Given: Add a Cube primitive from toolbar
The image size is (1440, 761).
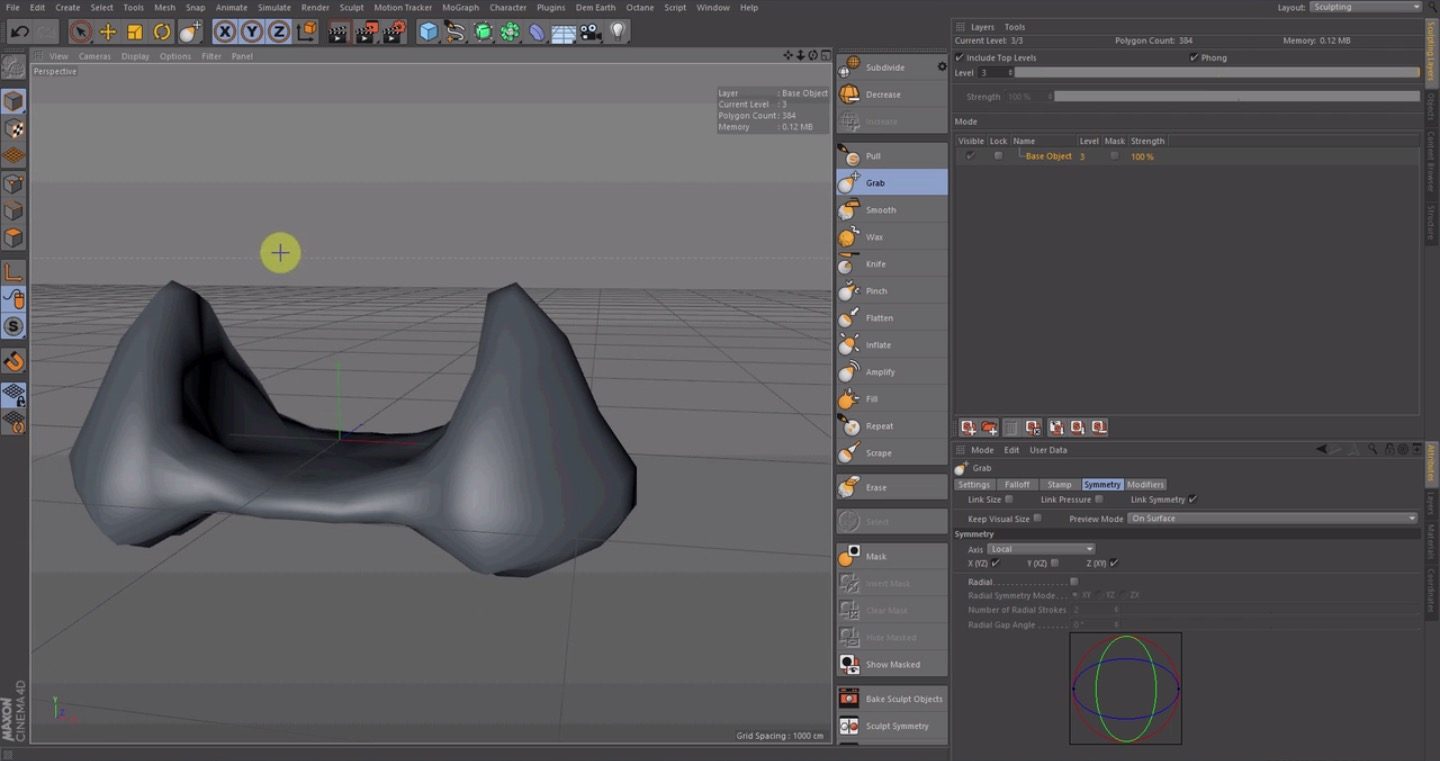Looking at the screenshot, I should [429, 32].
